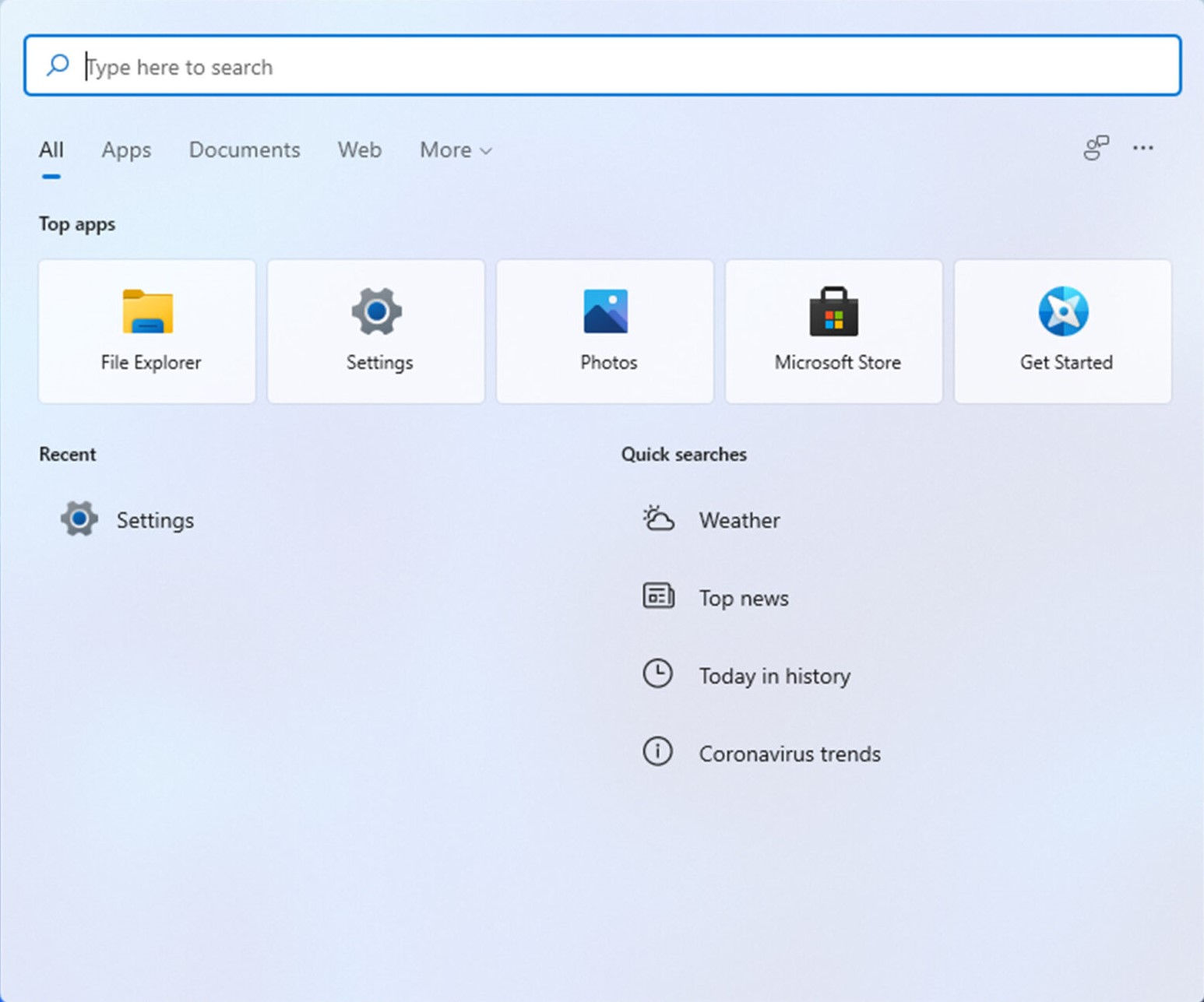The height and width of the screenshot is (1002, 1204).
Task: Launch the Settings app tile
Action: 376,332
